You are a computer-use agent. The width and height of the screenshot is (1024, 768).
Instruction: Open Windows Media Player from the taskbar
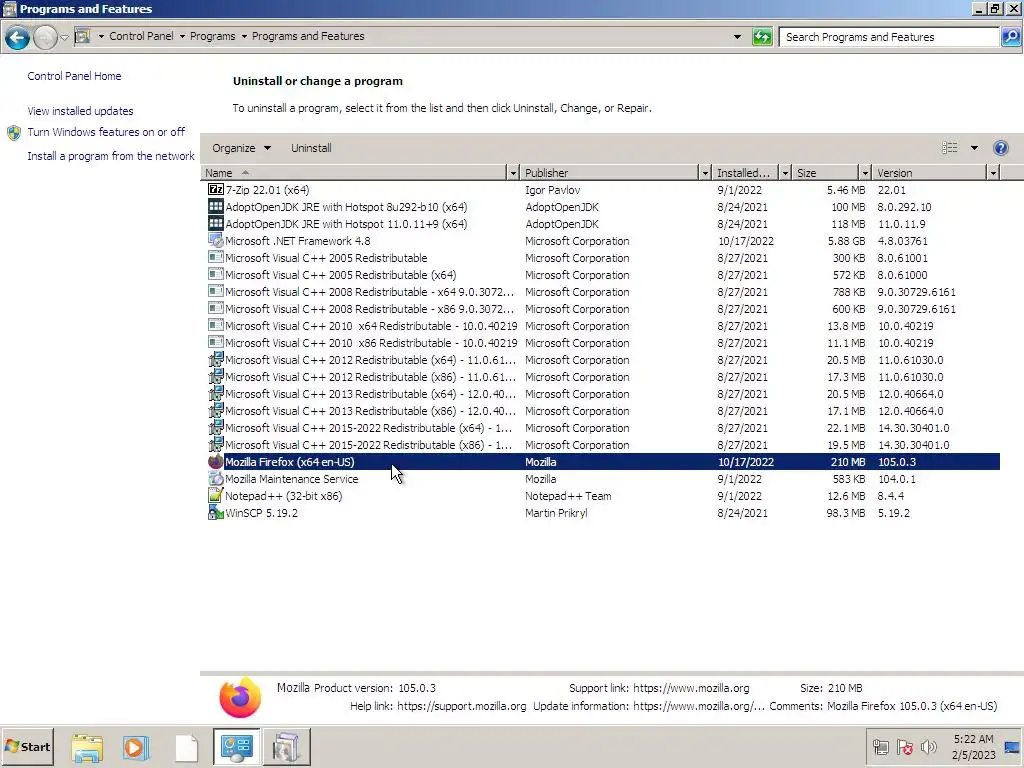pyautogui.click(x=136, y=747)
